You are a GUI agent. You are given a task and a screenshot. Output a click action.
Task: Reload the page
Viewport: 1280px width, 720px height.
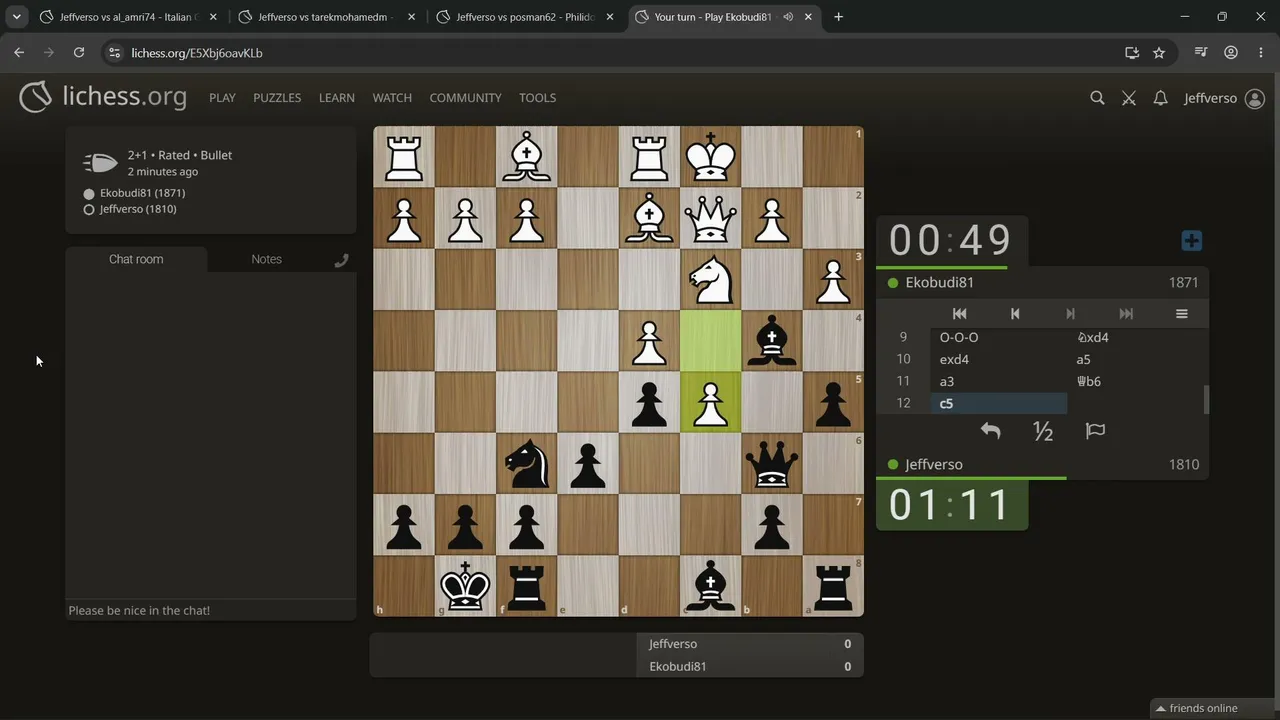pos(79,53)
